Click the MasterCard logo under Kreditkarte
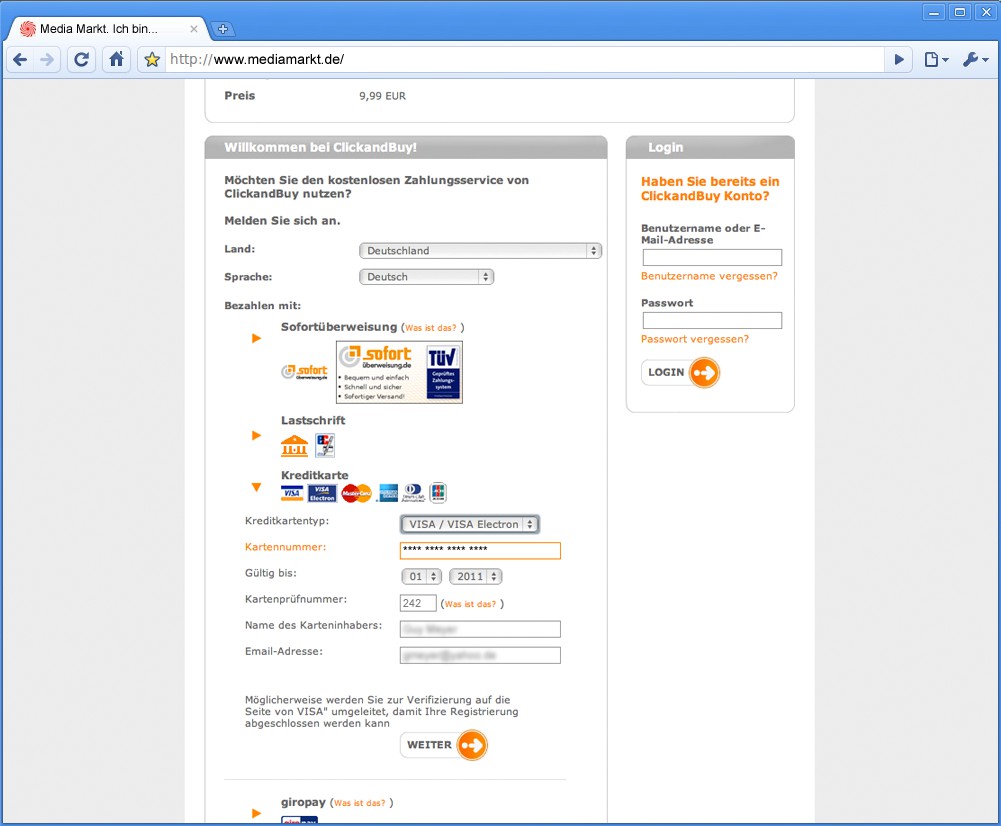 (356, 493)
